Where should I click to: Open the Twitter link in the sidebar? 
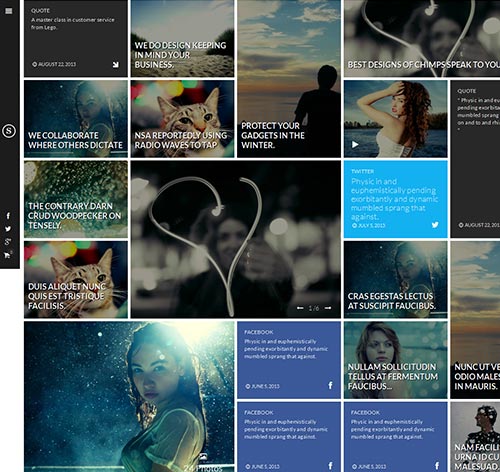click(x=8, y=229)
